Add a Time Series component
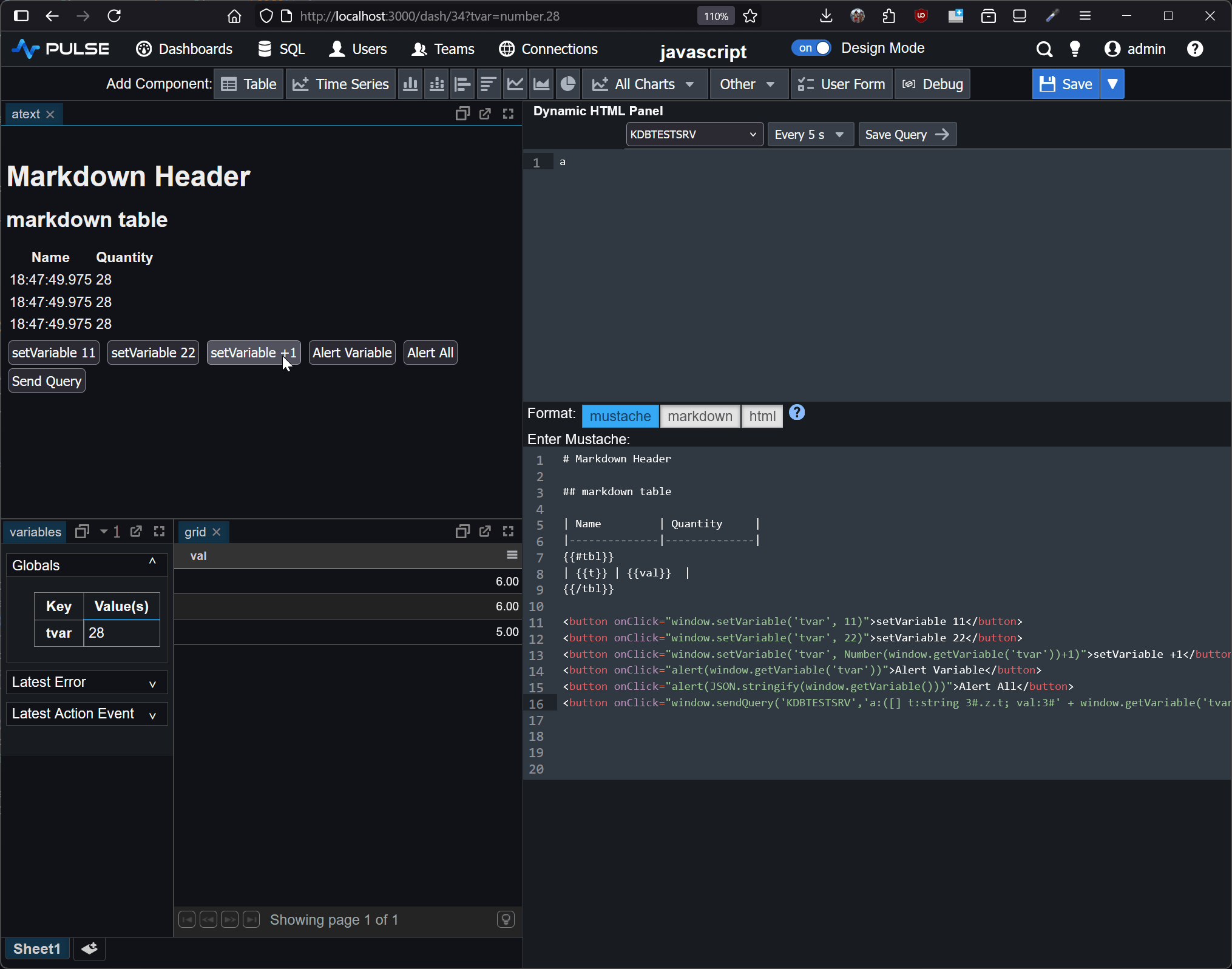The image size is (1232, 969). 341,84
